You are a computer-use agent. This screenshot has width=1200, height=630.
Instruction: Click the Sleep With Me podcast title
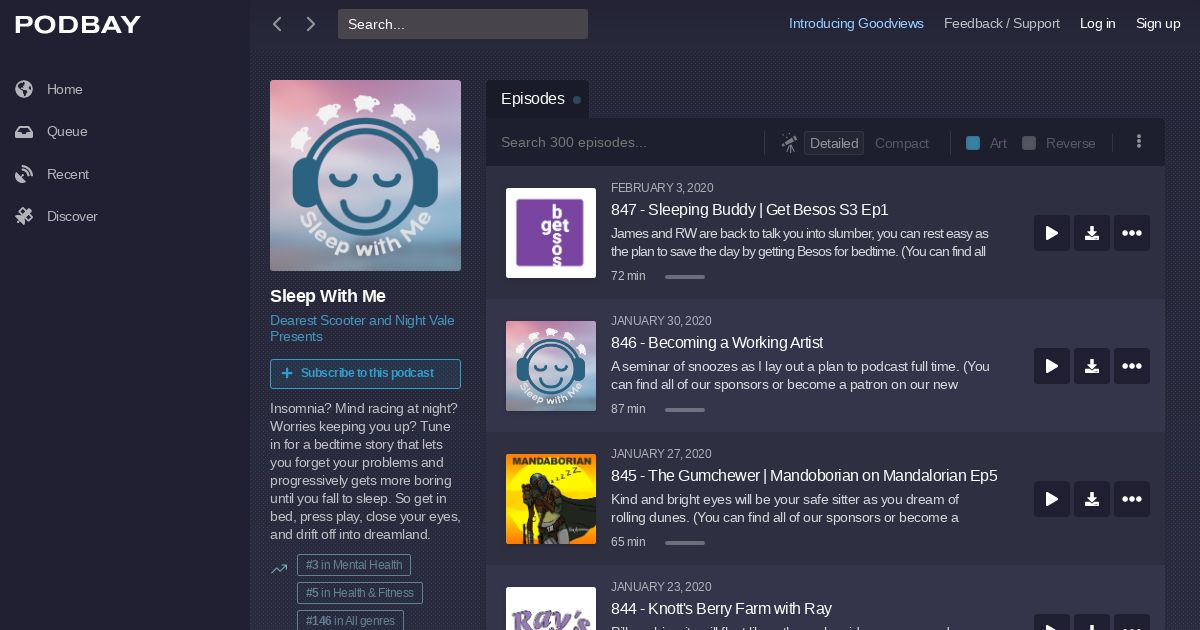tap(328, 296)
